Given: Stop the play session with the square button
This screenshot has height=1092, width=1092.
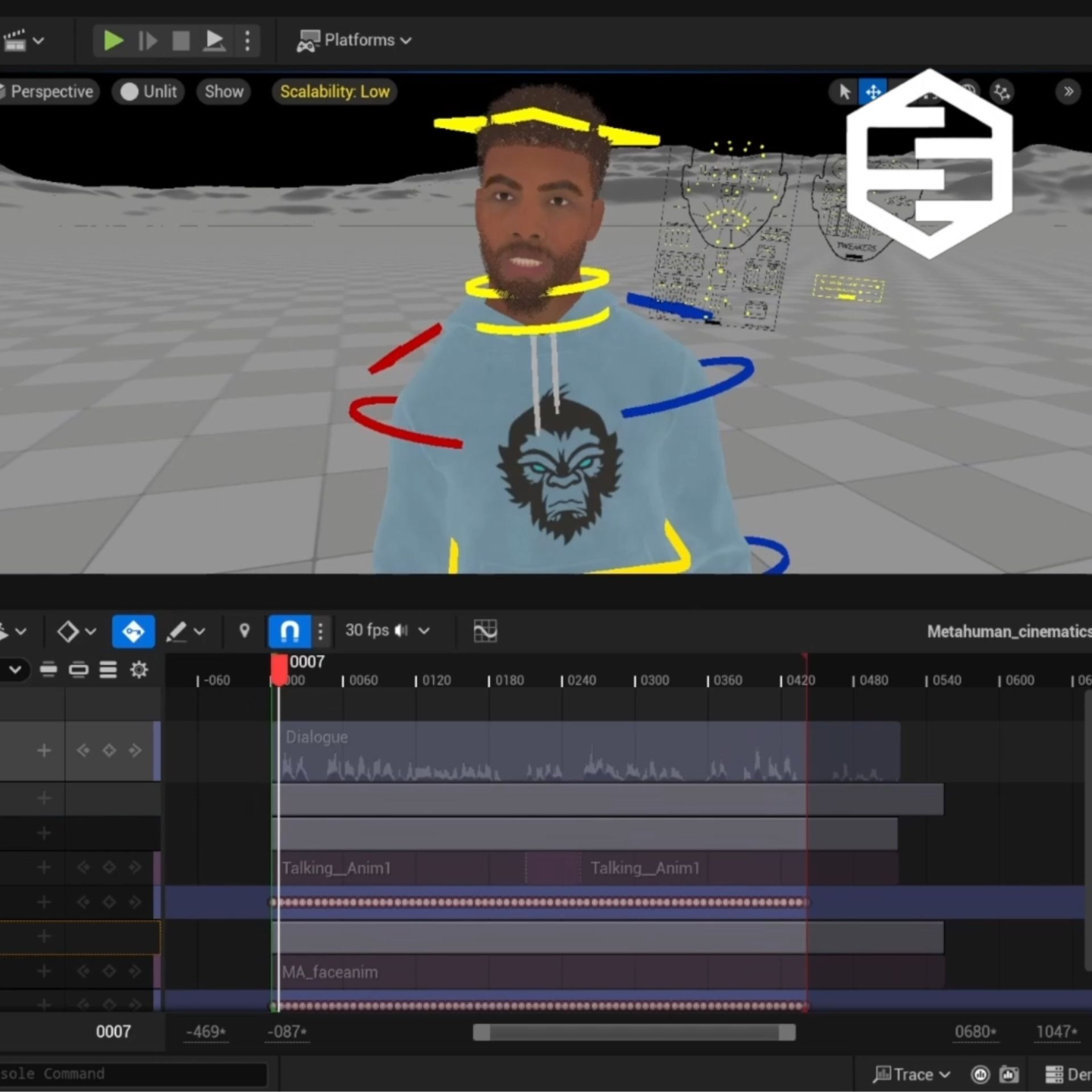Looking at the screenshot, I should pos(180,40).
